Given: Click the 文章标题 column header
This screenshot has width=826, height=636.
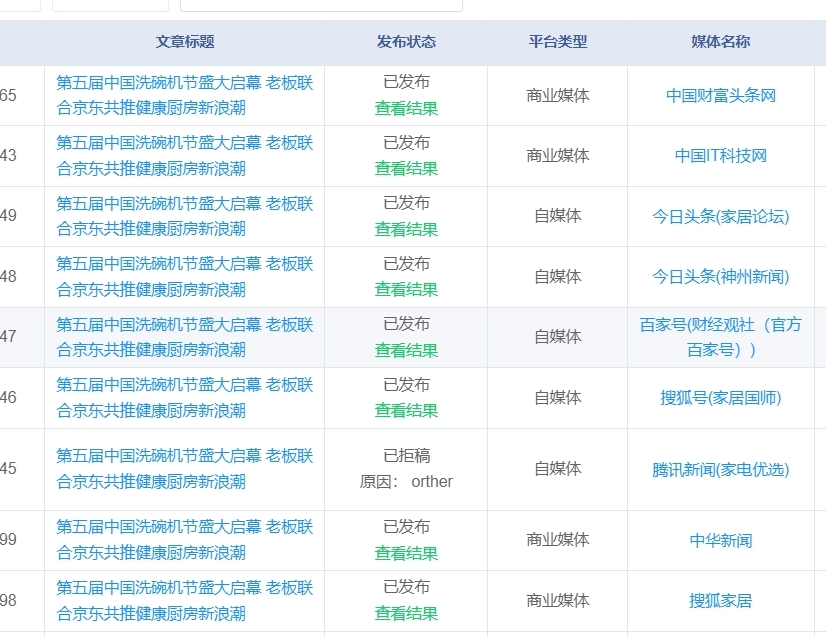Looking at the screenshot, I should 185,42.
